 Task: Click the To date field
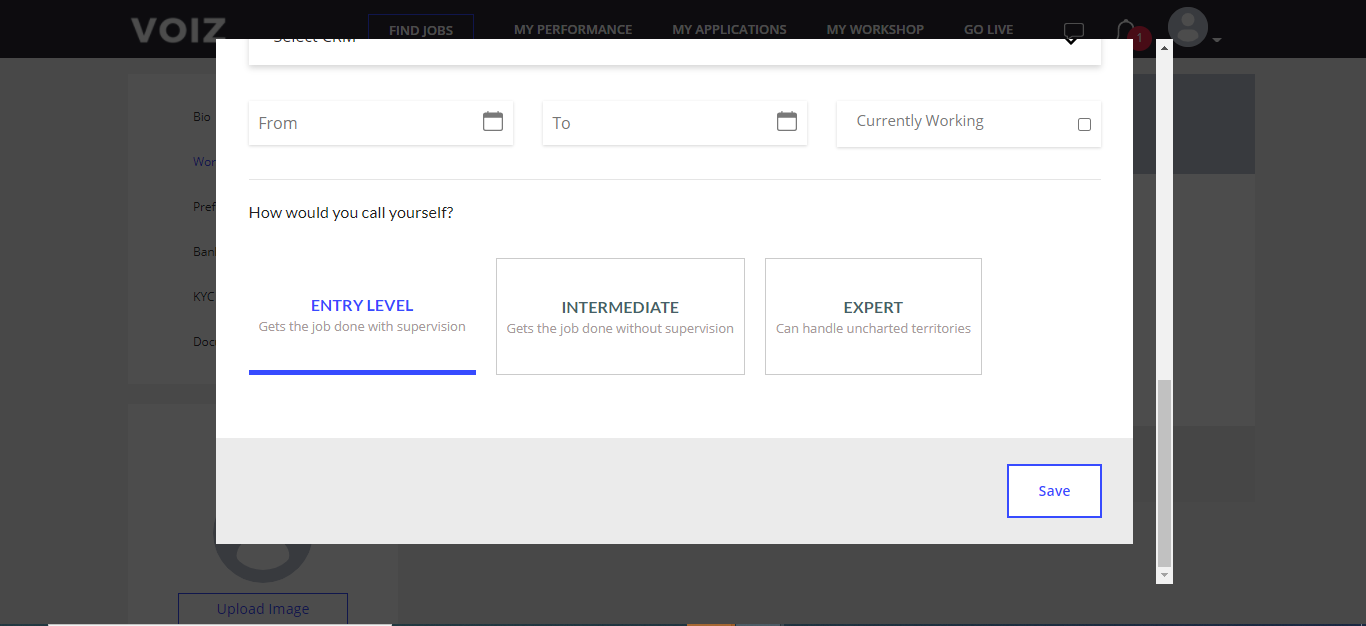675,123
